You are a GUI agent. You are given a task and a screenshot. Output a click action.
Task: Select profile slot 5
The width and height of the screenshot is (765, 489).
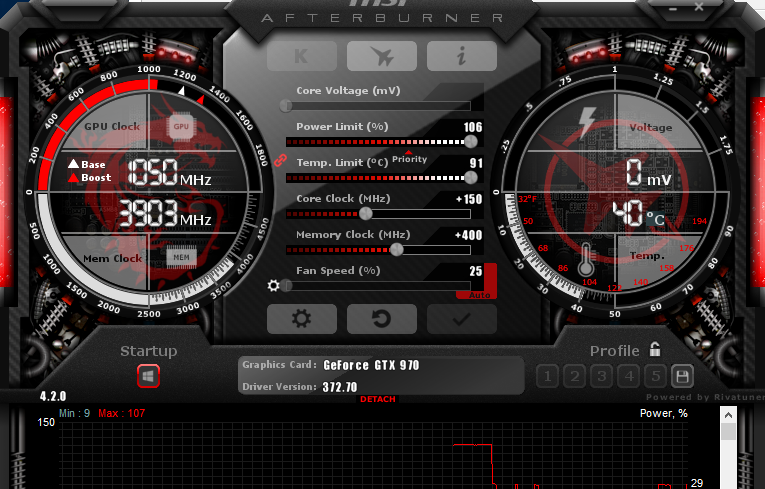pyautogui.click(x=656, y=376)
